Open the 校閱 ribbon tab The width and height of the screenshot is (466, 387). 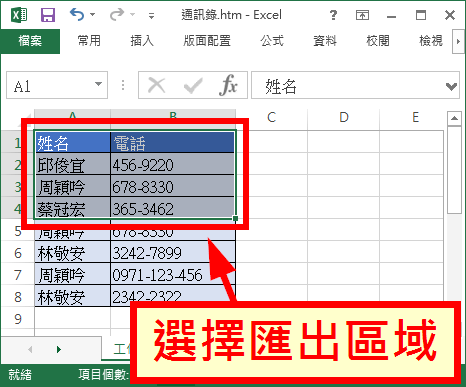tap(377, 41)
